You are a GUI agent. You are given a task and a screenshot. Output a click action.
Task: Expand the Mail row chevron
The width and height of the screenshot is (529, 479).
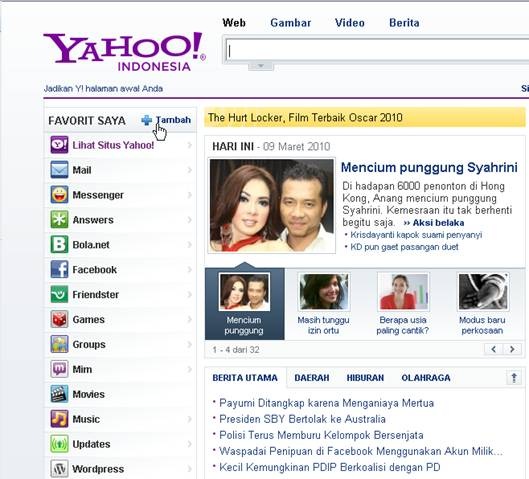pyautogui.click(x=190, y=170)
